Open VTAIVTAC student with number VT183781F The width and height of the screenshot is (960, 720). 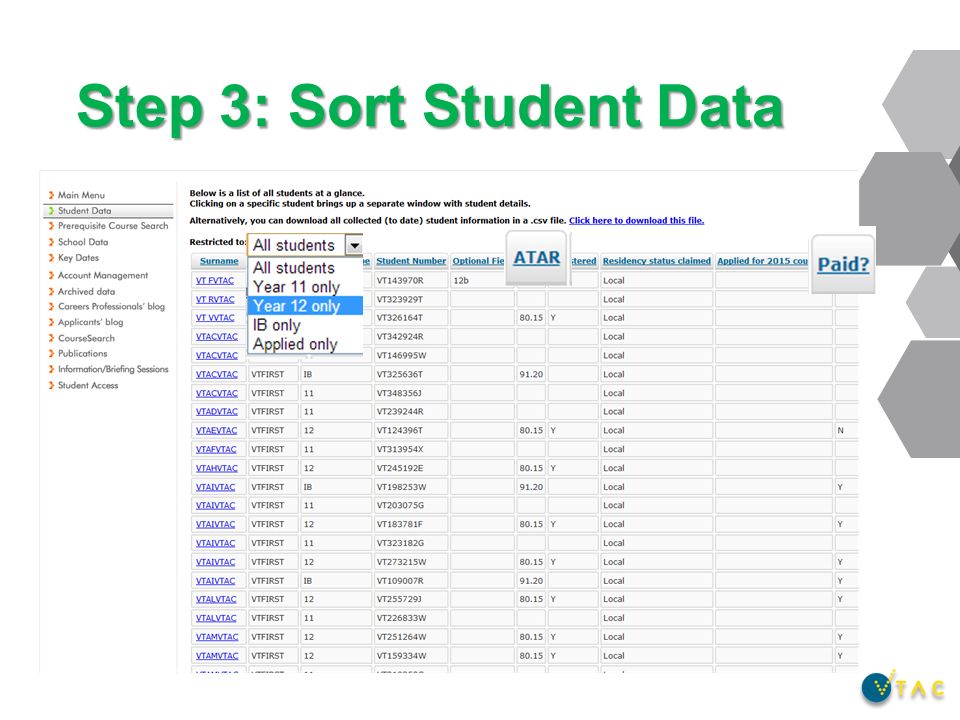click(215, 524)
